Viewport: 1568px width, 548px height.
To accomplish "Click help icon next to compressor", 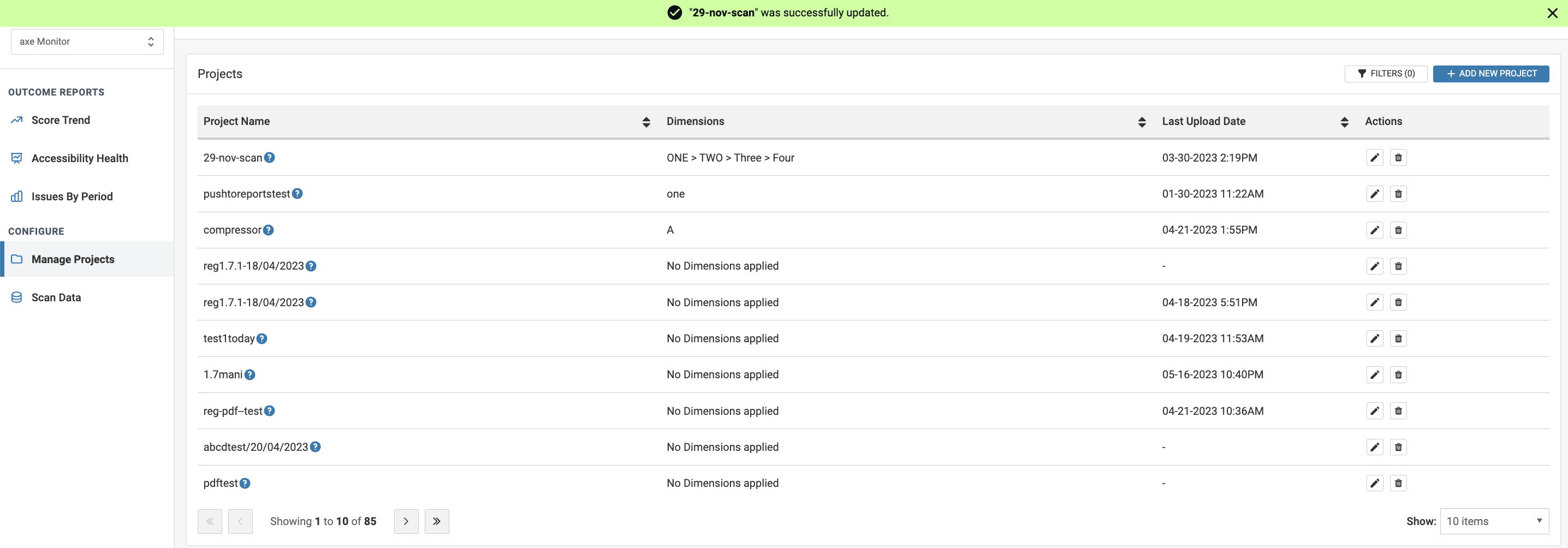I will [269, 230].
